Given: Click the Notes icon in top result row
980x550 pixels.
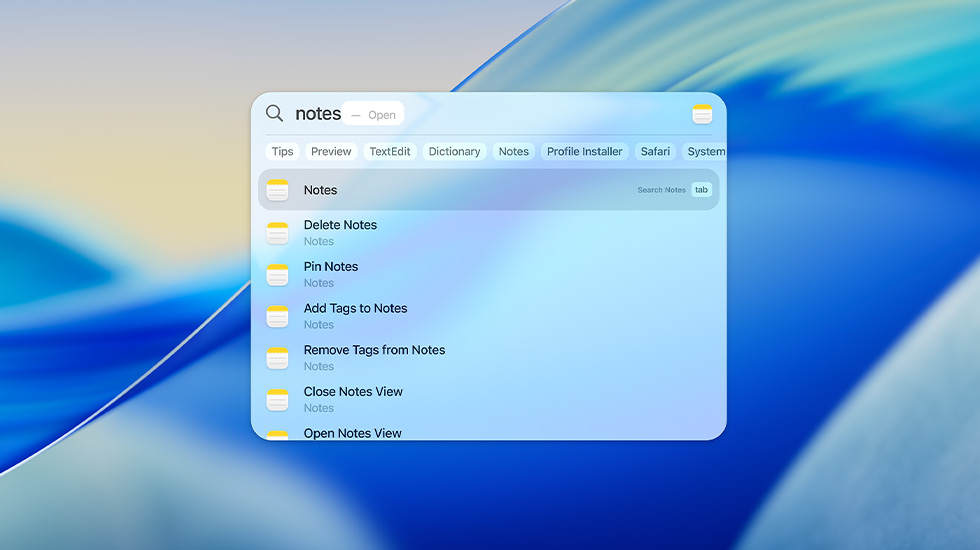Looking at the screenshot, I should (x=278, y=190).
